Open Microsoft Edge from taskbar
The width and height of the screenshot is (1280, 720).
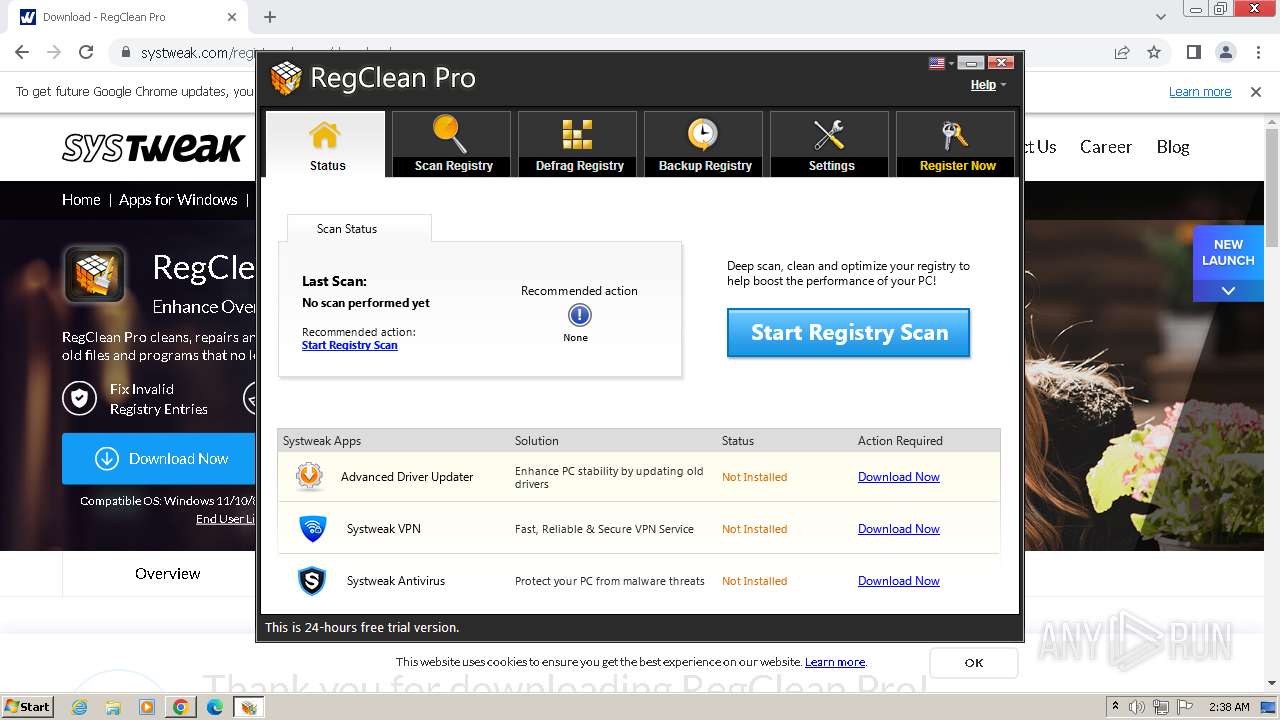pyautogui.click(x=215, y=707)
